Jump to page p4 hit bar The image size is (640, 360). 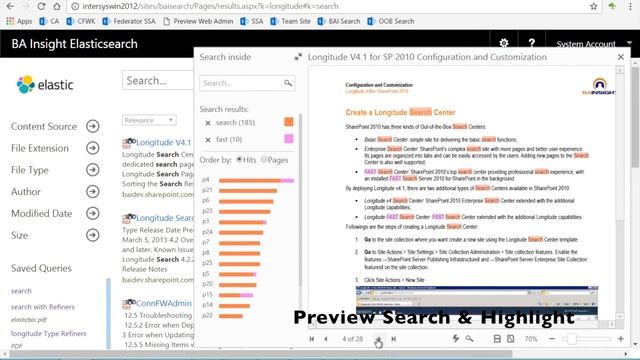click(256, 180)
